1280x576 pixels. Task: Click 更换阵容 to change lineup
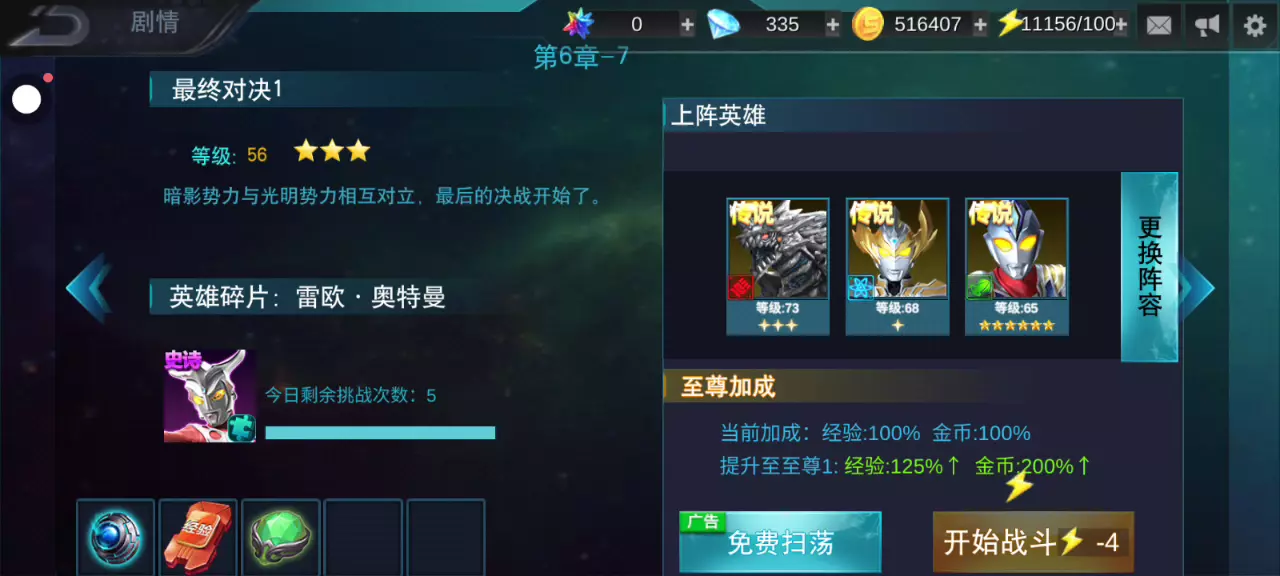(1149, 267)
